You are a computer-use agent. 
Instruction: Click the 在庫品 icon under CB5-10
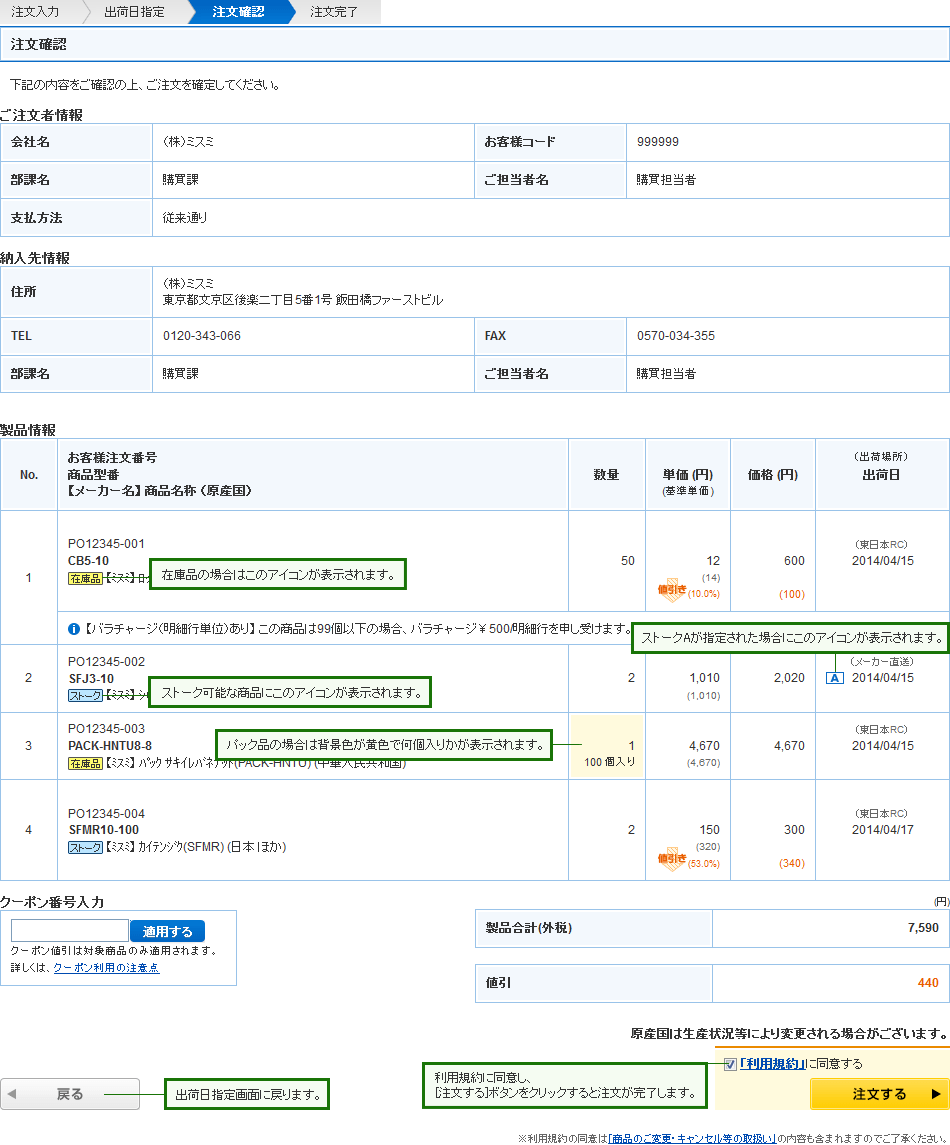(85, 578)
